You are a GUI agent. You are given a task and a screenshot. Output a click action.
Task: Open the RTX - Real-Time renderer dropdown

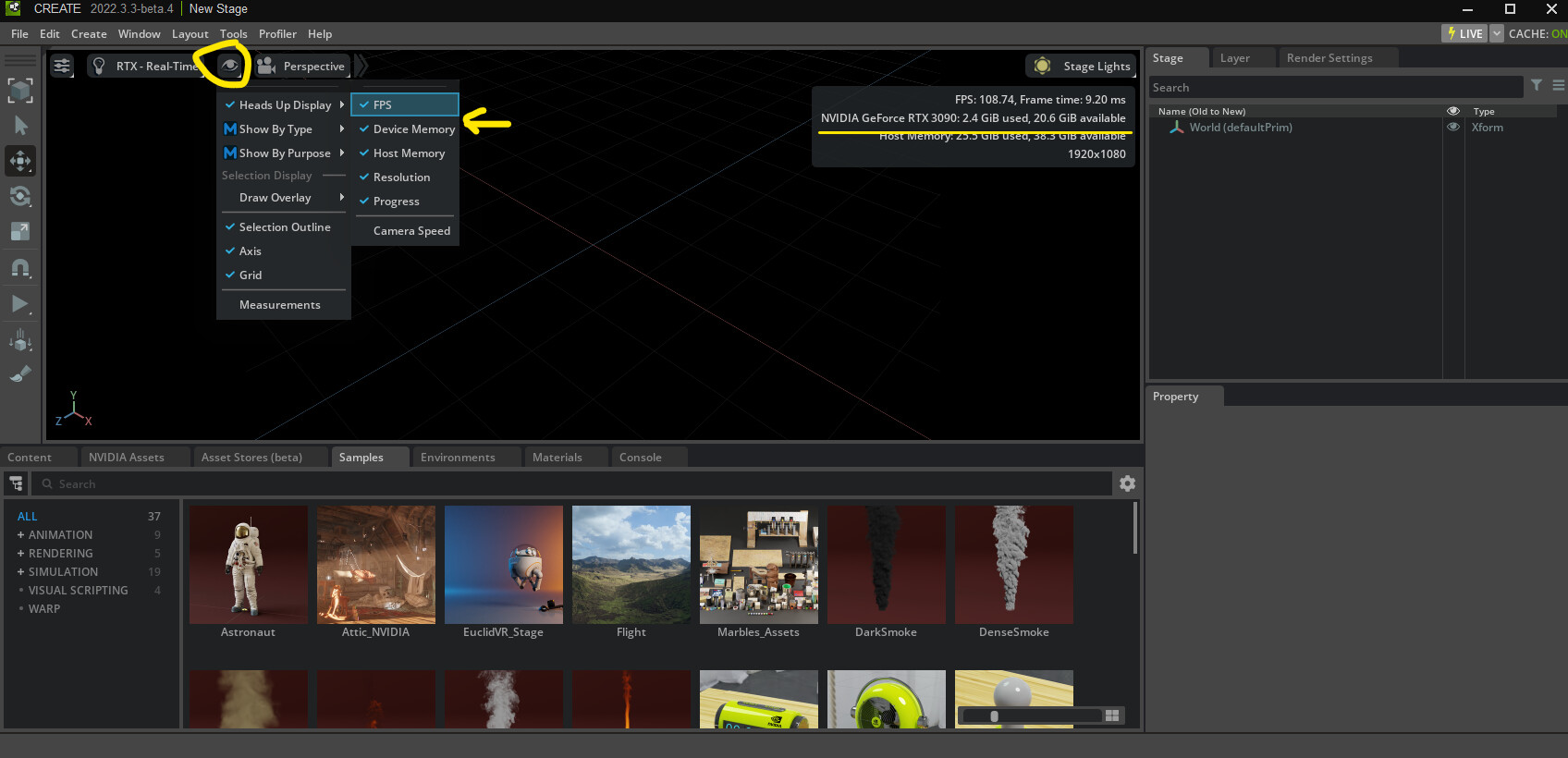pyautogui.click(x=156, y=66)
